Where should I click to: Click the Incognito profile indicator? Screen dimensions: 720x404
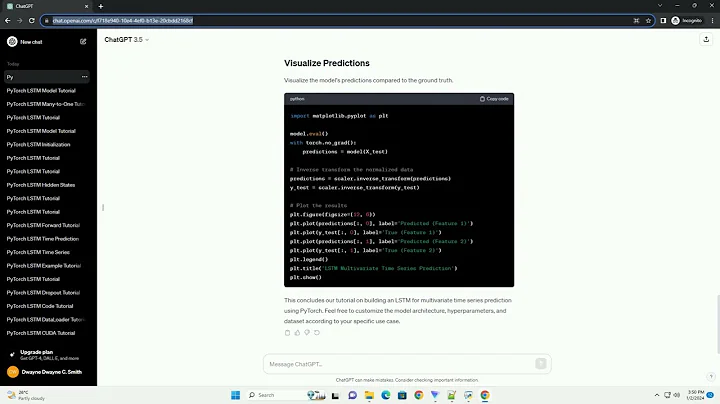pos(687,21)
